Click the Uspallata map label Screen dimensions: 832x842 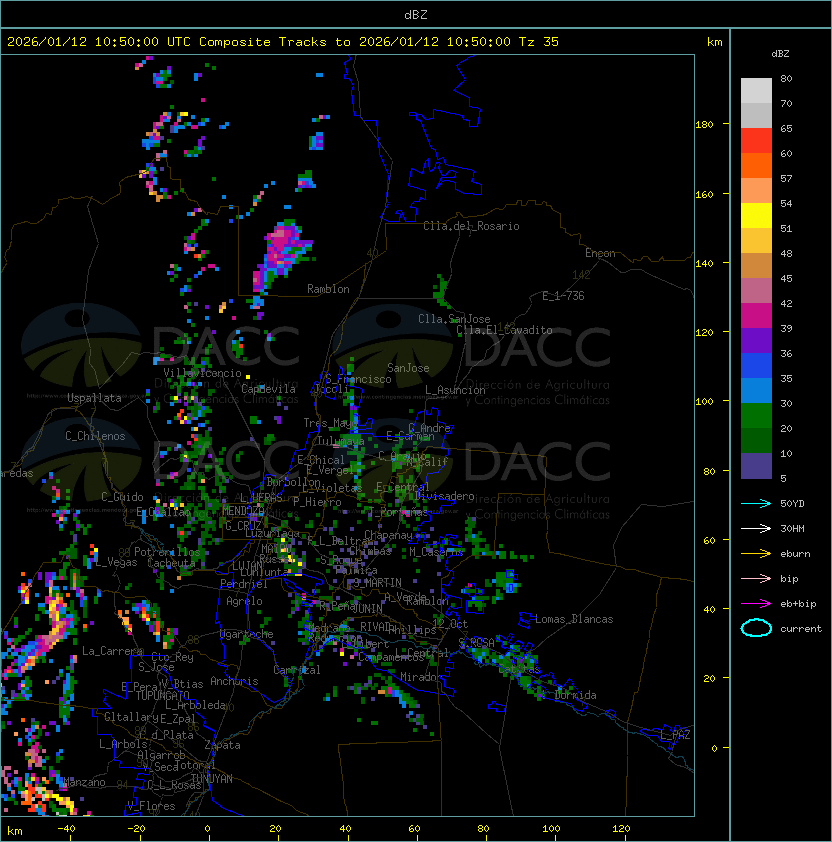(94, 398)
